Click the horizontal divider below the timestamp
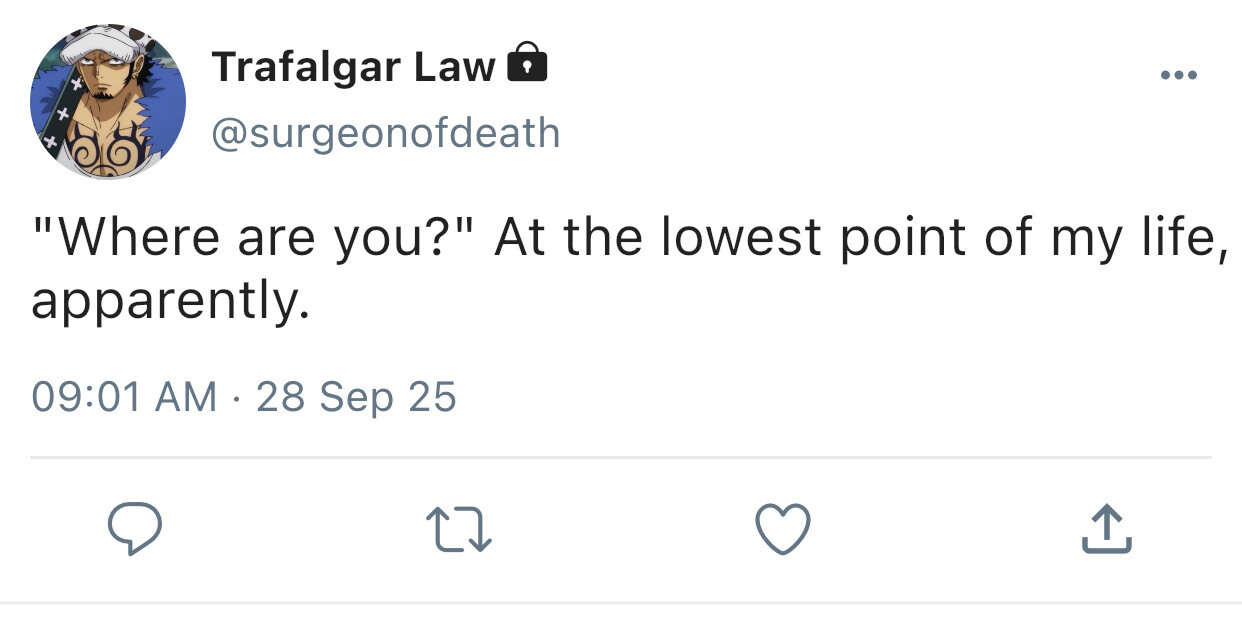 point(620,458)
